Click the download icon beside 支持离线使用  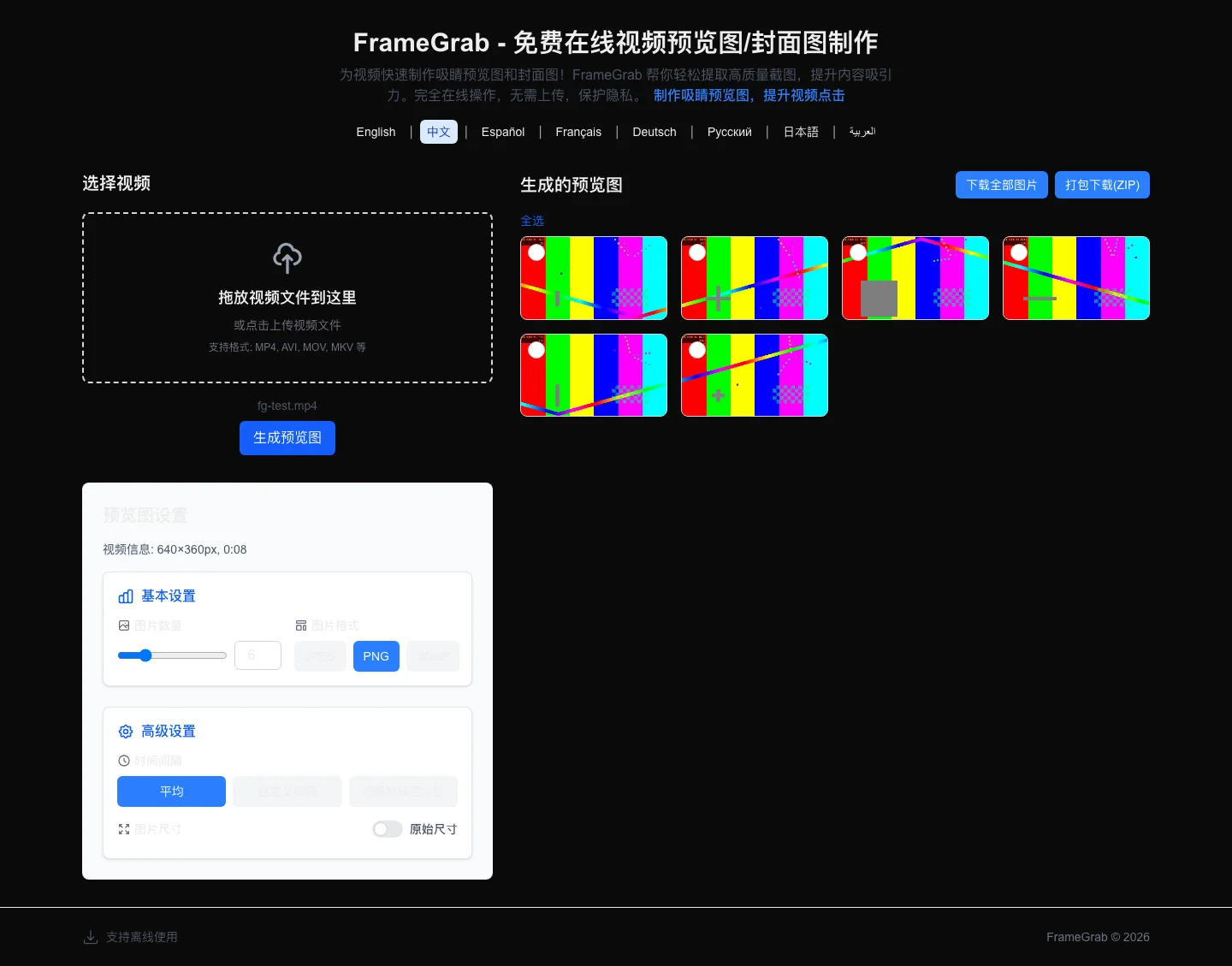(x=91, y=937)
